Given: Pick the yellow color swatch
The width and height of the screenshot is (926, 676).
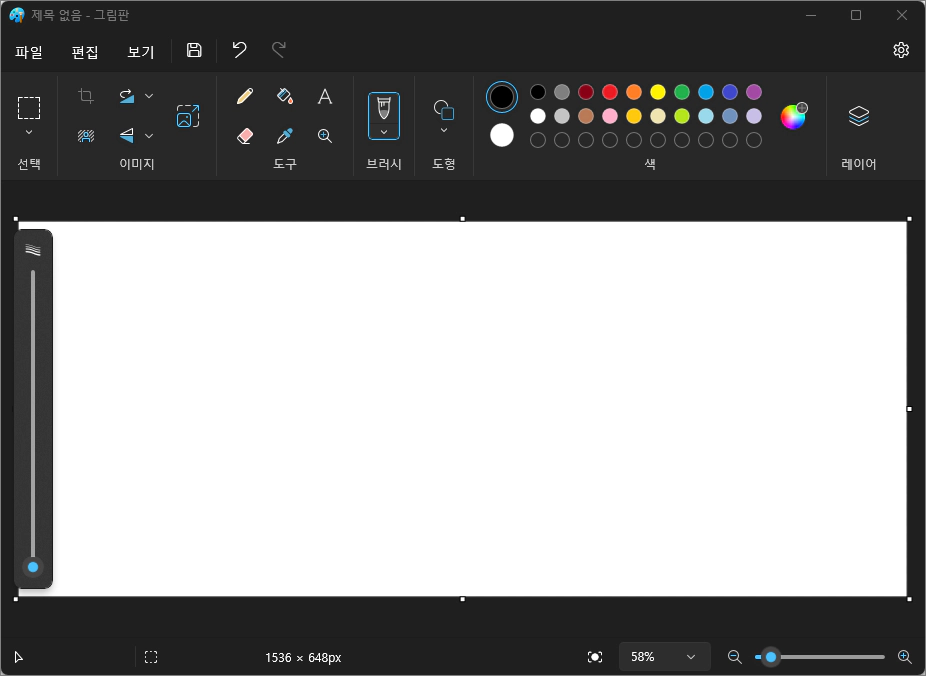Looking at the screenshot, I should tap(658, 92).
